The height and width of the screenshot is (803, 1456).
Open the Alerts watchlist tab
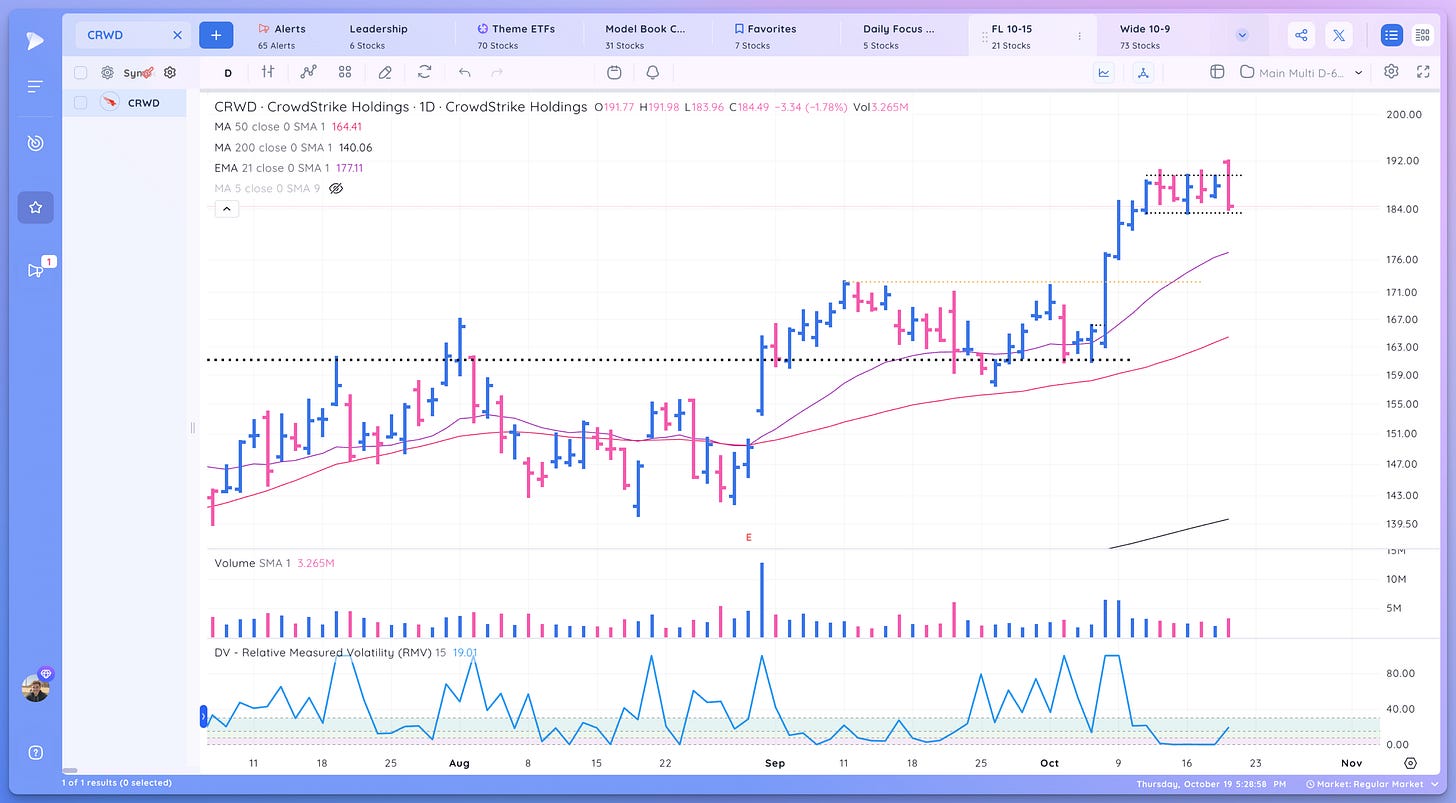pyautogui.click(x=282, y=36)
